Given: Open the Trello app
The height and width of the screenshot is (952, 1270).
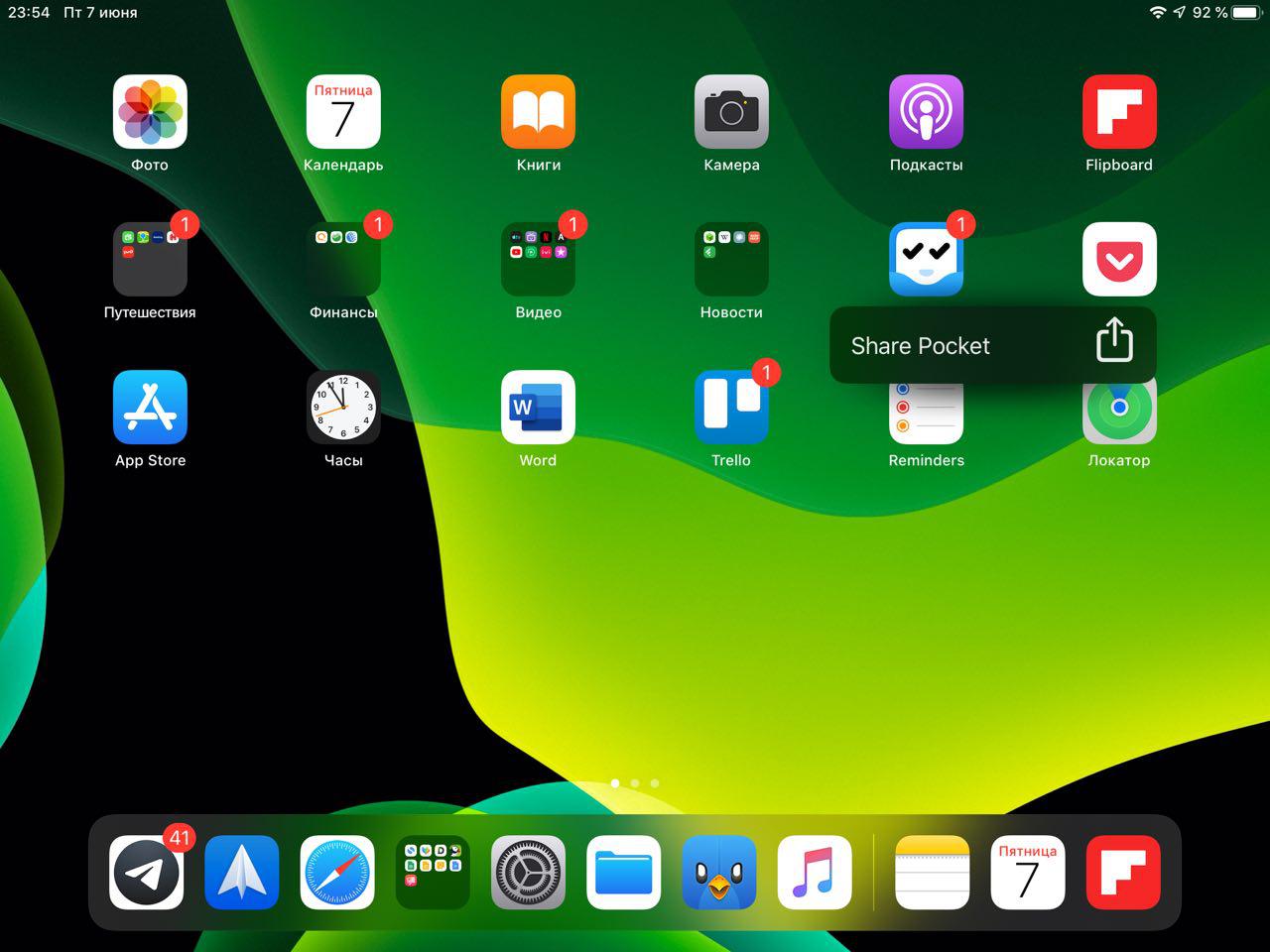Looking at the screenshot, I should (731, 407).
